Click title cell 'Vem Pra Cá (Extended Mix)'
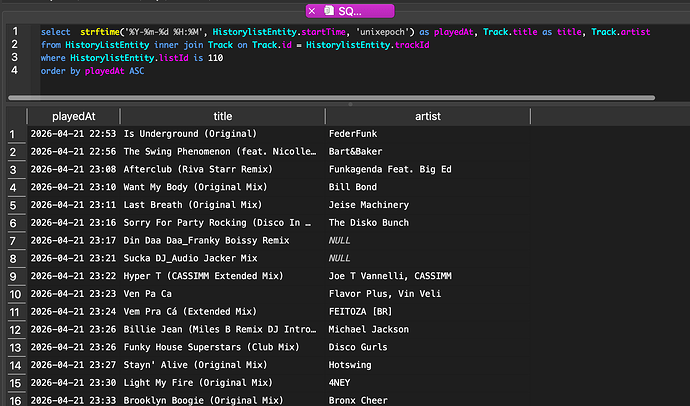This screenshot has width=690, height=406. coord(223,312)
